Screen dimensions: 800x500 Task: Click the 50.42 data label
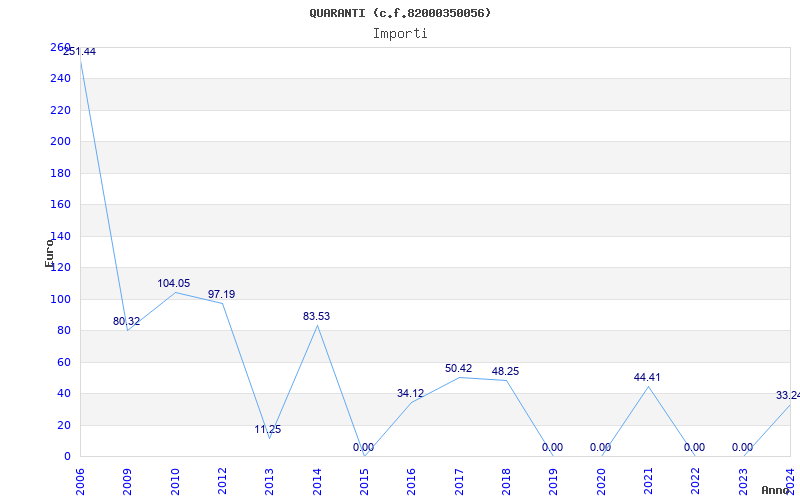(x=458, y=368)
